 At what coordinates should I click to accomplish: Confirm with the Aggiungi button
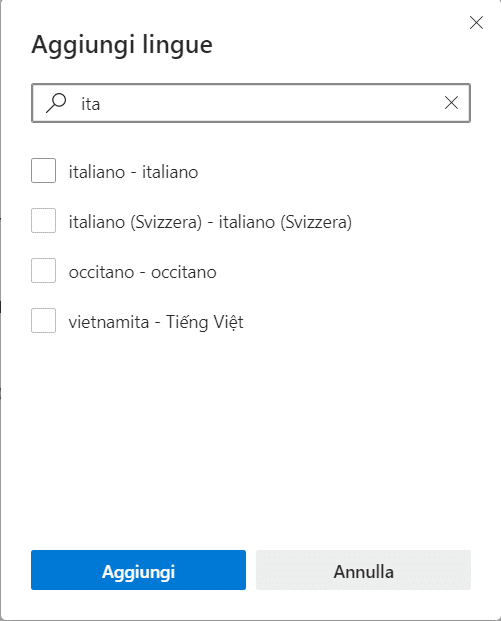click(x=138, y=570)
